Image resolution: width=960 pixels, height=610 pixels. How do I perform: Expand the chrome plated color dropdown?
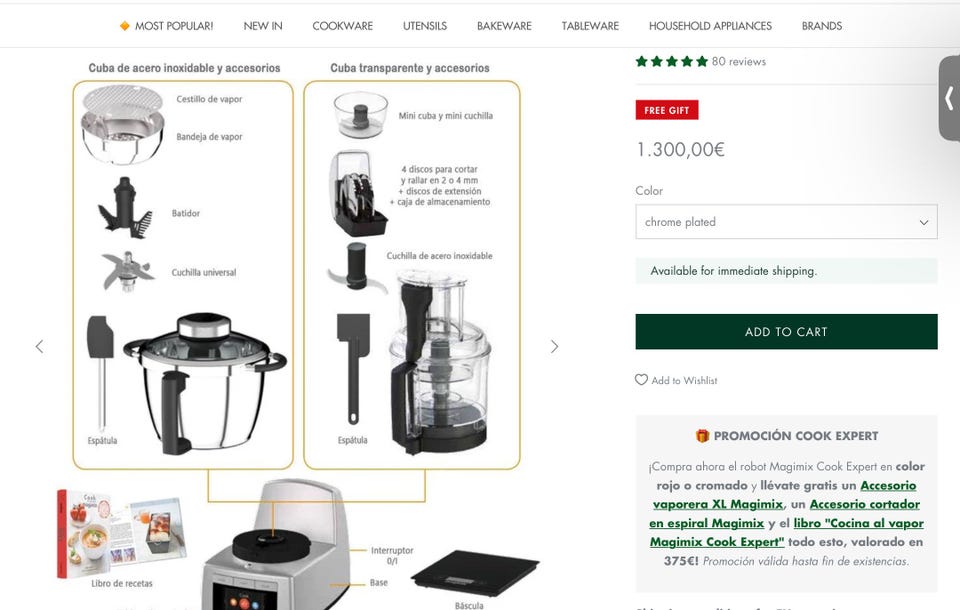tap(786, 222)
